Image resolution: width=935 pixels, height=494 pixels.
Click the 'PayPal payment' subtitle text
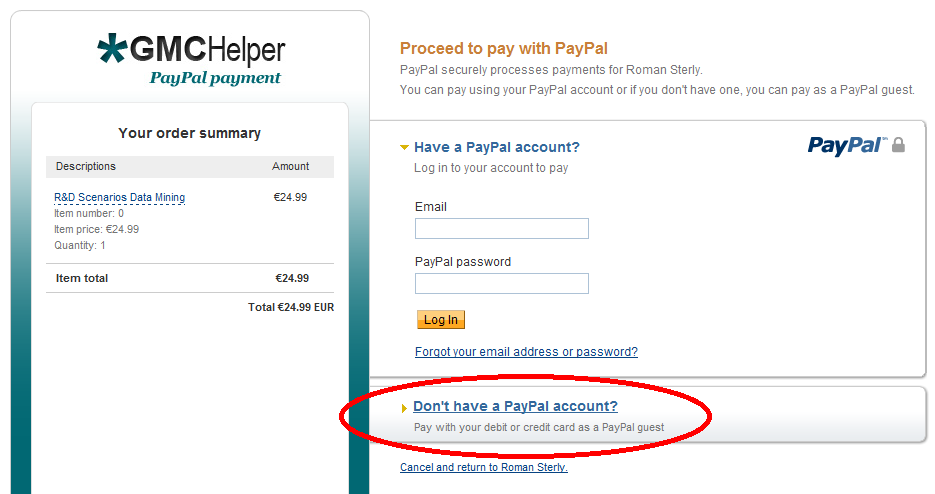215,78
